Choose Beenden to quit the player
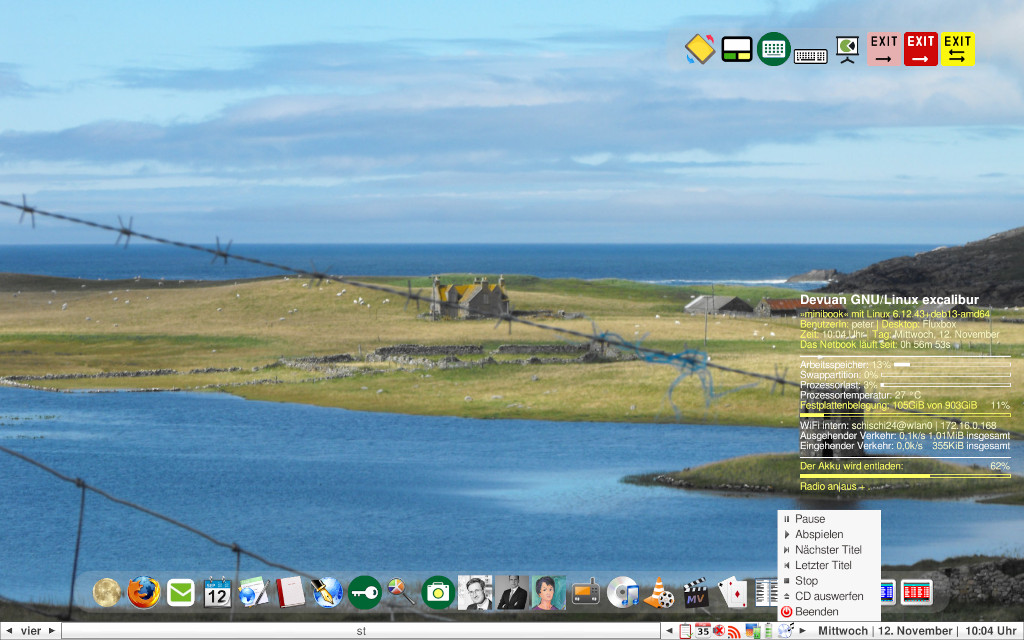 816,611
